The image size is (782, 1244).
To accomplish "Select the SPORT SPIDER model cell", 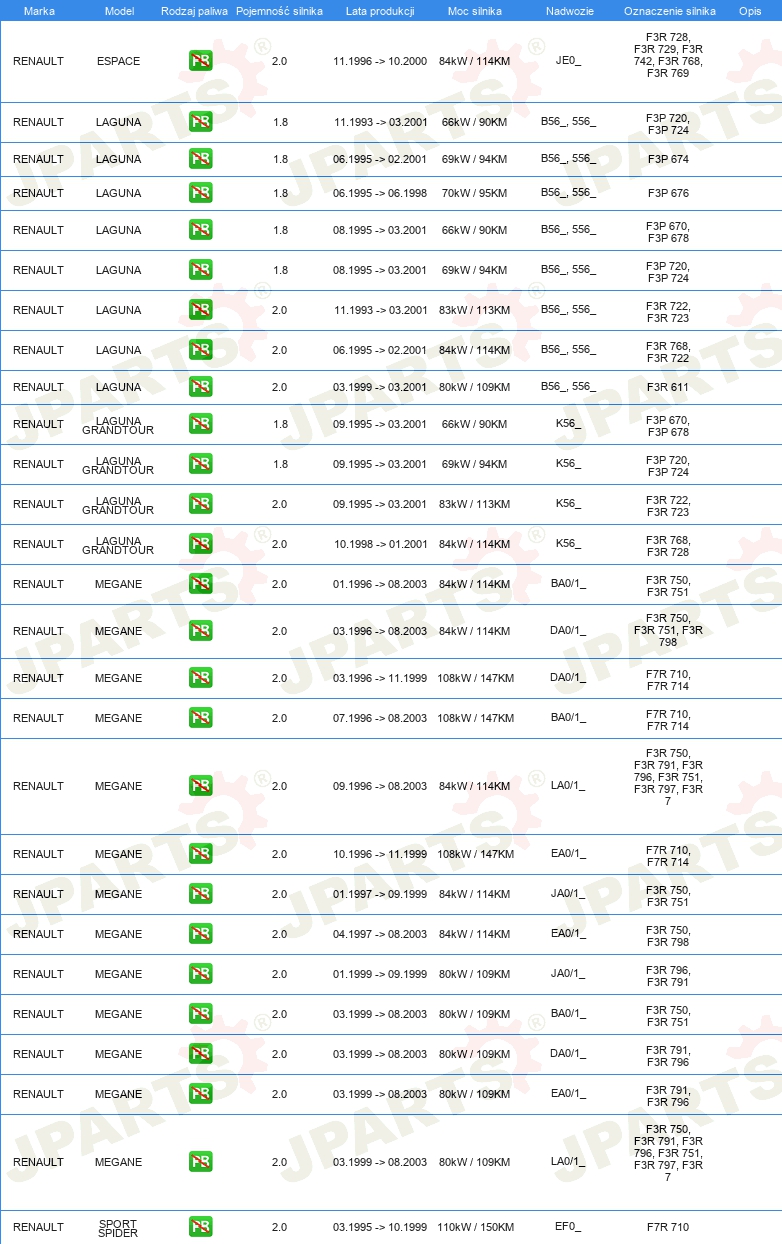I will 118,1227.
